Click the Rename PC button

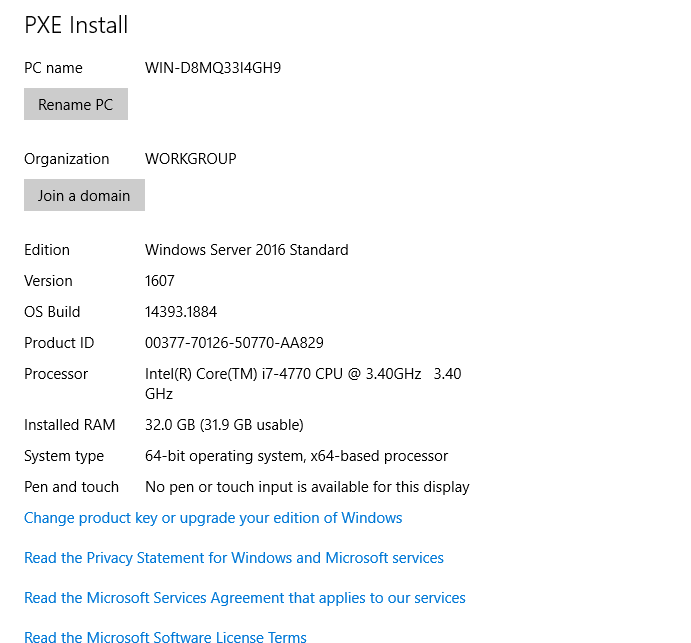(x=76, y=104)
